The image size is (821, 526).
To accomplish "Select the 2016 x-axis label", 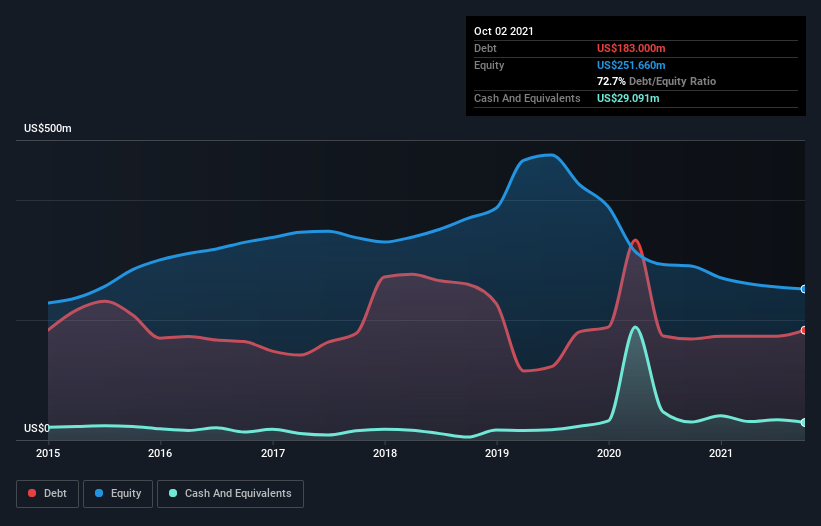I will (160, 453).
